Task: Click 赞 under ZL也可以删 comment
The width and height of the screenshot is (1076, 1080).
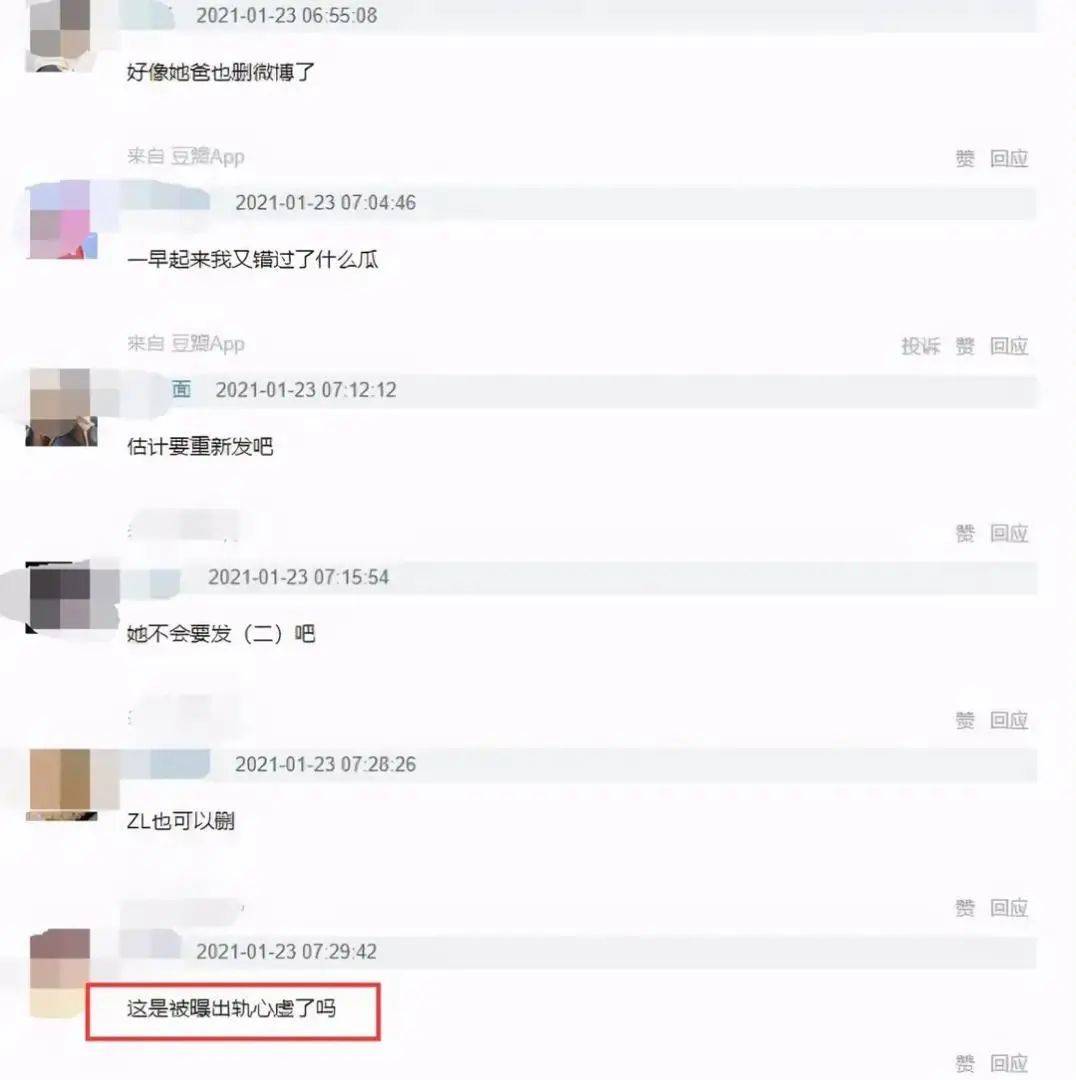Action: [x=964, y=908]
